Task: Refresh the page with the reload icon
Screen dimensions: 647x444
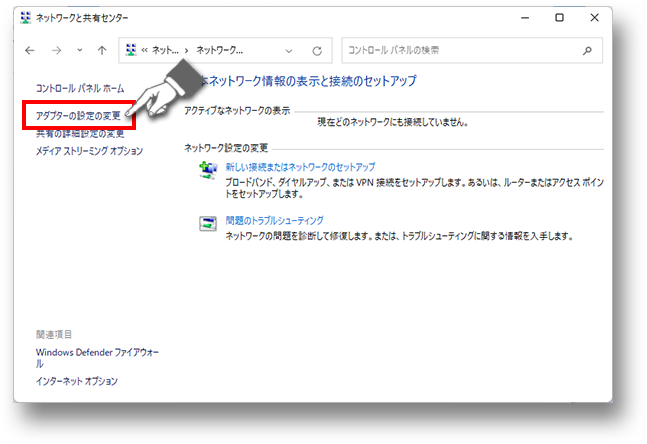Action: [x=317, y=51]
